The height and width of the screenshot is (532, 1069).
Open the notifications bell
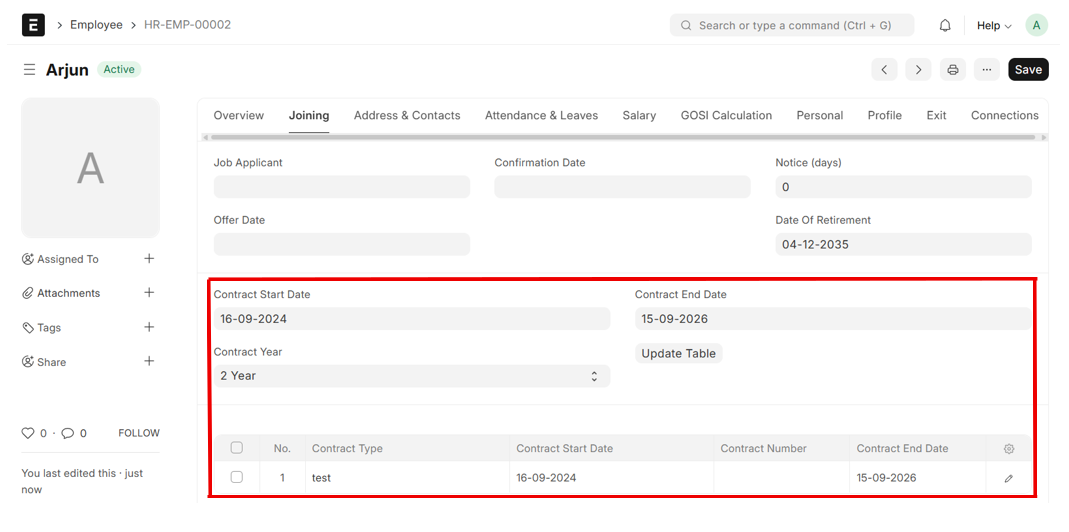945,26
